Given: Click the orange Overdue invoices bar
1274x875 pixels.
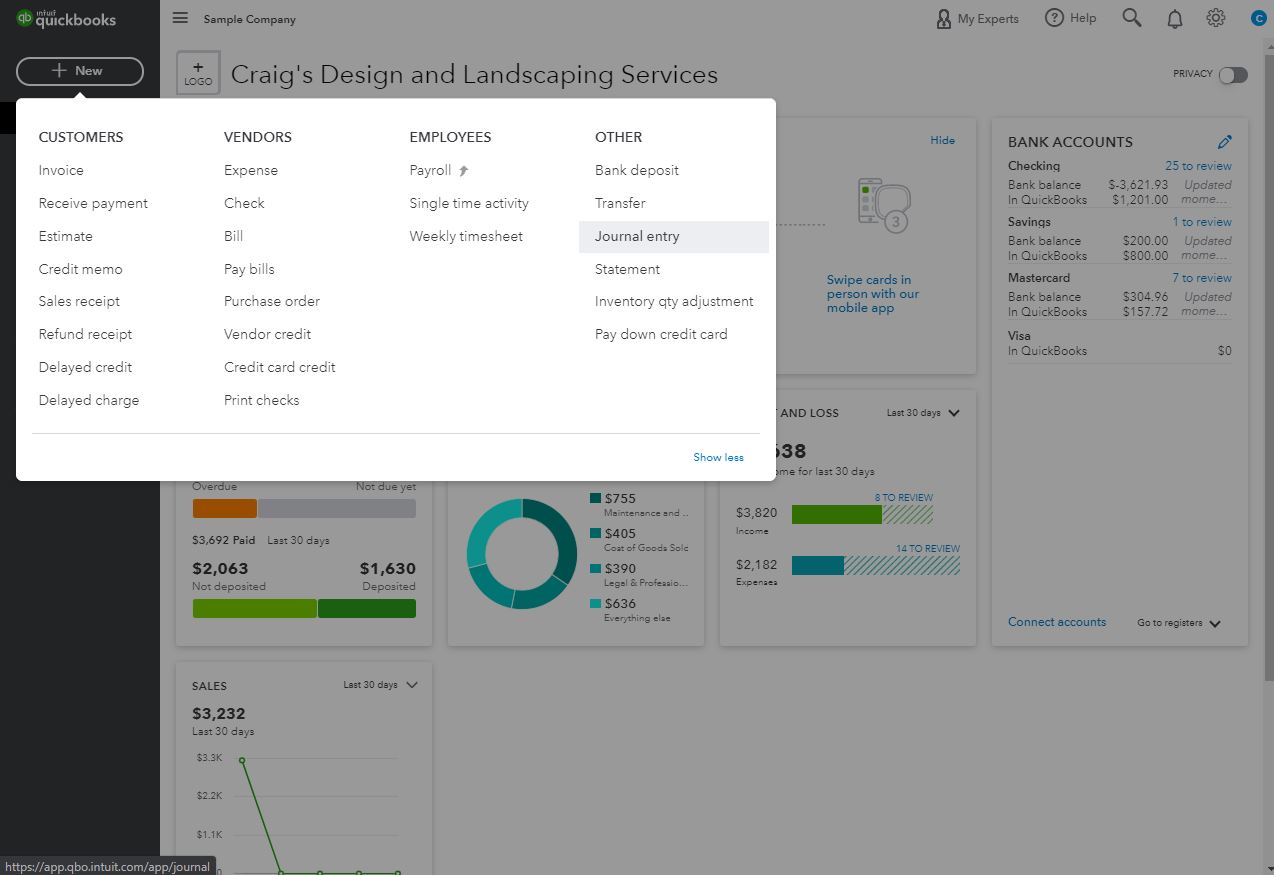Looking at the screenshot, I should pyautogui.click(x=224, y=508).
